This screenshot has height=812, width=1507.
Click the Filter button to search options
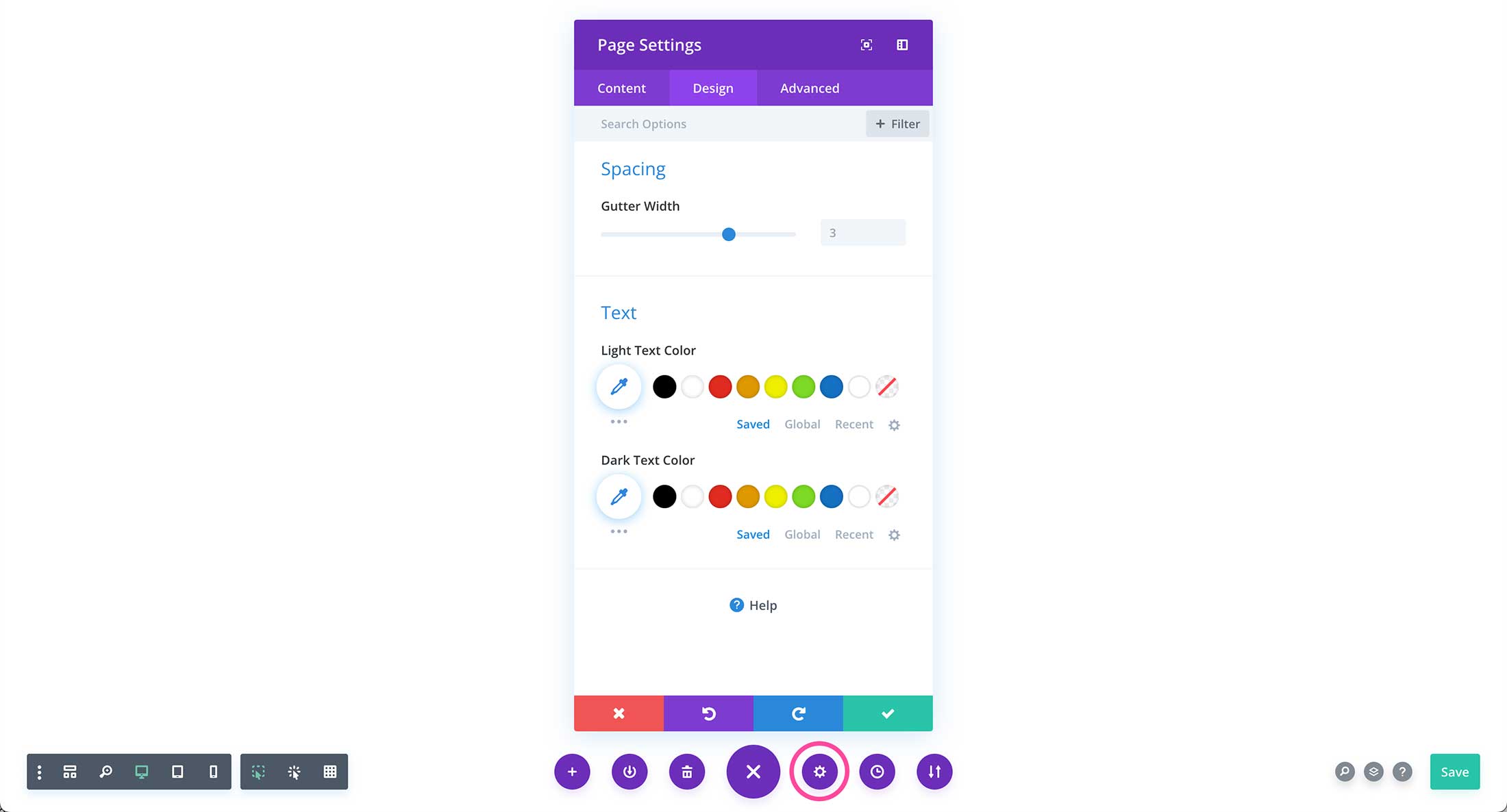coord(897,123)
